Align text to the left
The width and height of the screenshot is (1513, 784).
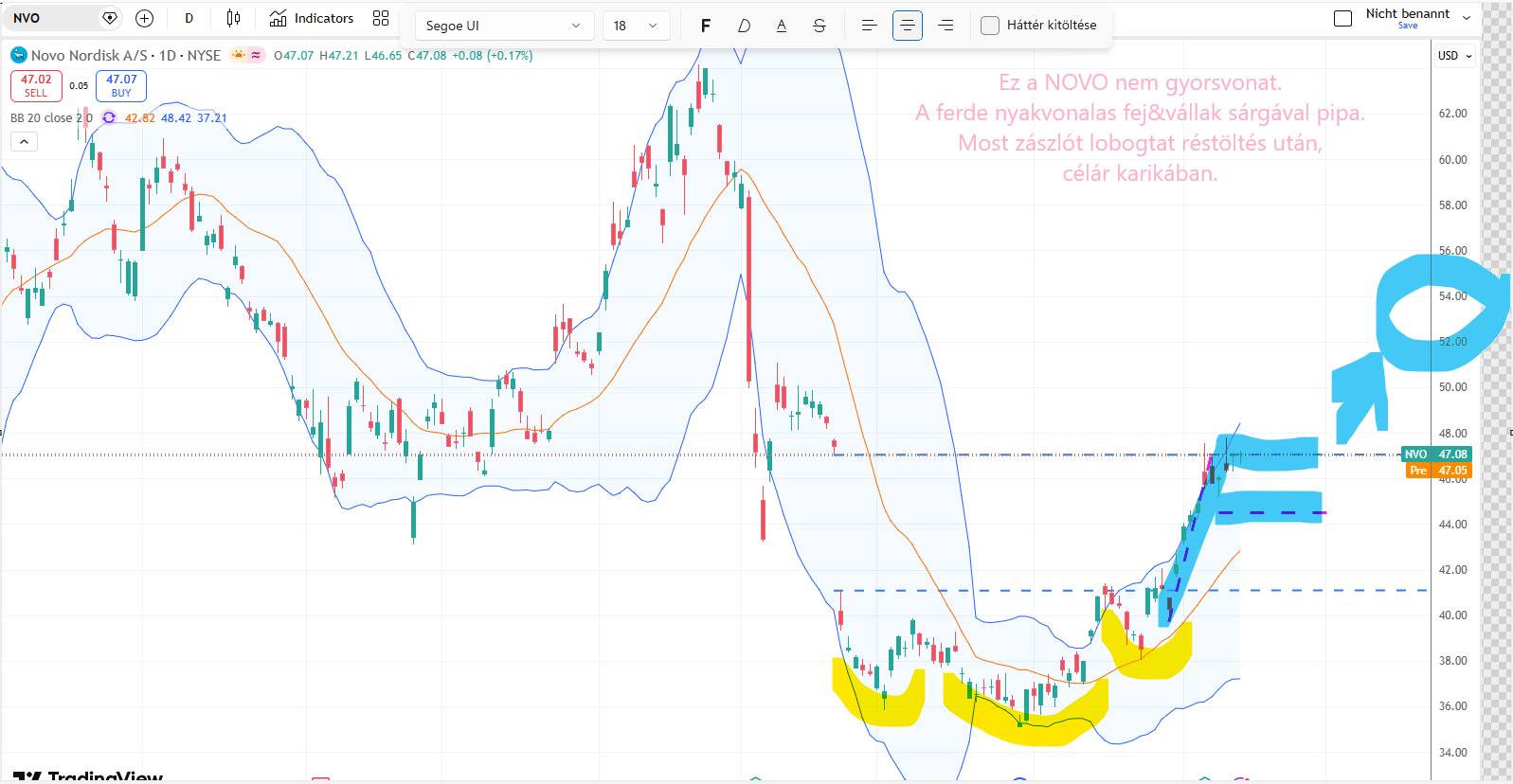pos(869,26)
